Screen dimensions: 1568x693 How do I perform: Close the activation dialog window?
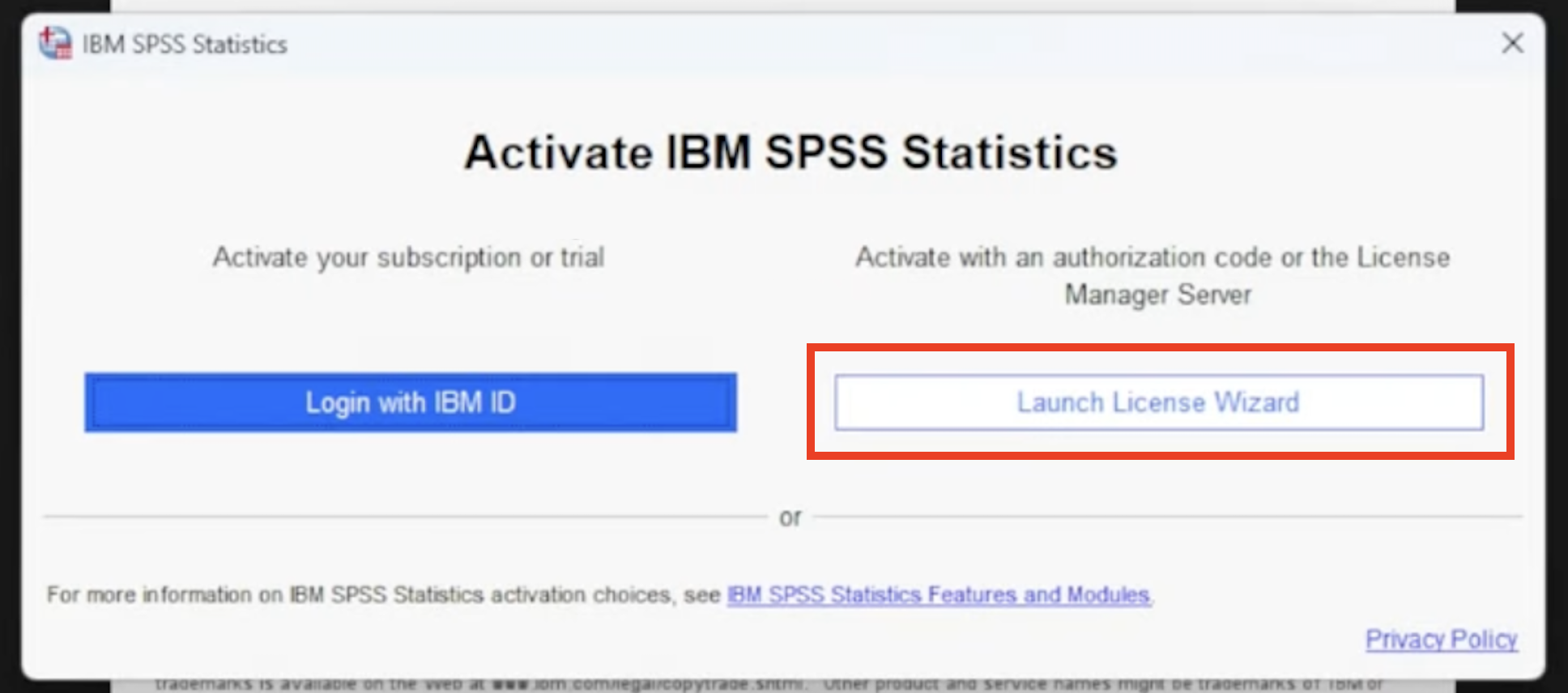tap(1512, 43)
